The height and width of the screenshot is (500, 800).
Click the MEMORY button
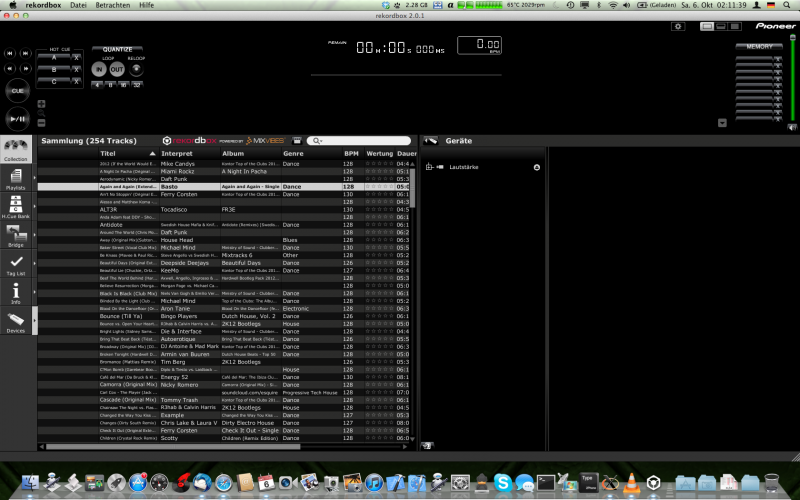pyautogui.click(x=759, y=46)
